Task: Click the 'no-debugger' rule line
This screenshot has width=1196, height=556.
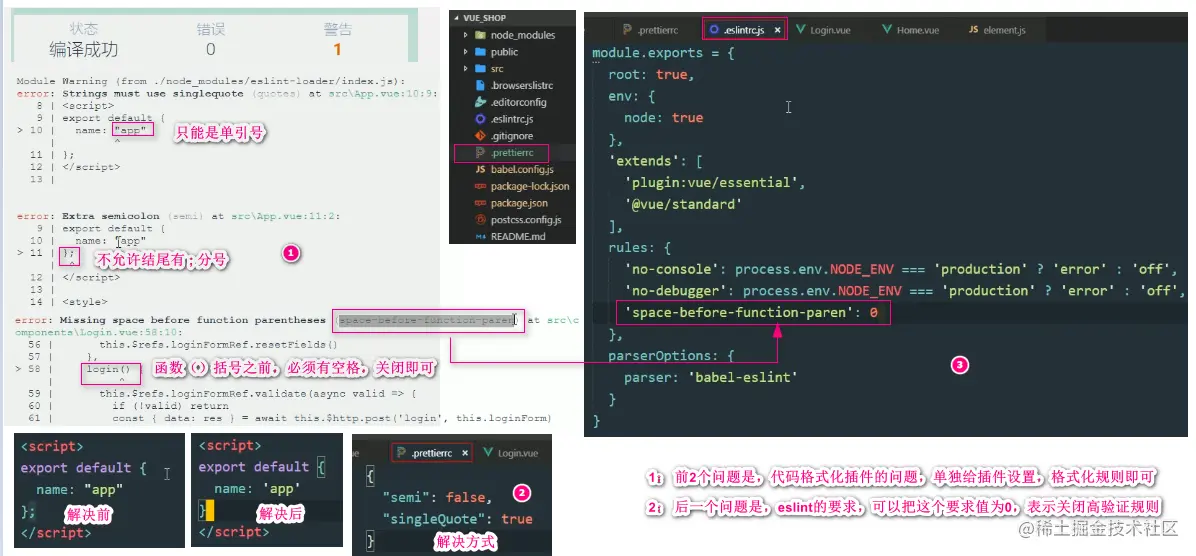Action: tap(904, 291)
